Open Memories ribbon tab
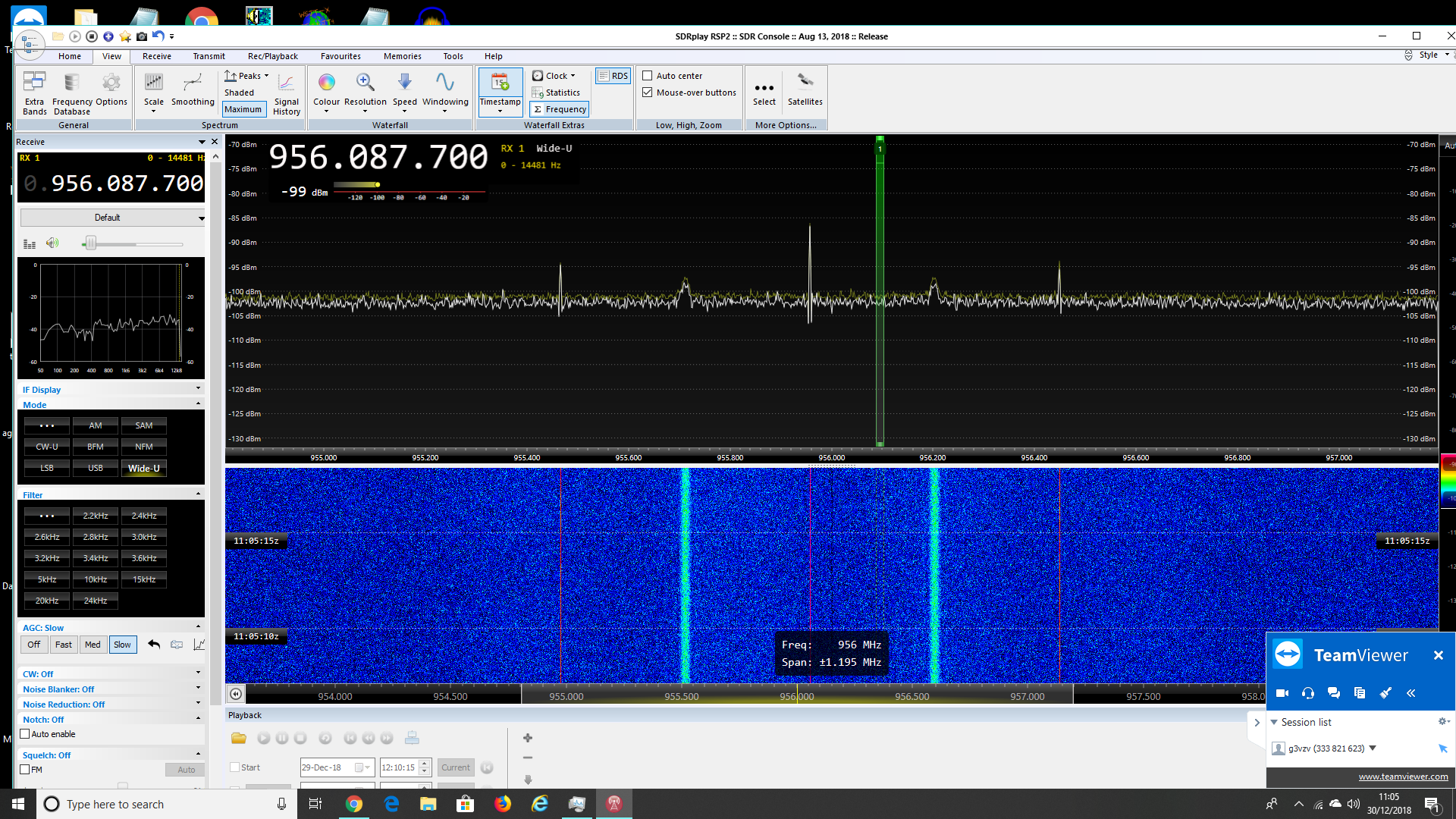Image resolution: width=1456 pixels, height=819 pixels. pos(403,56)
